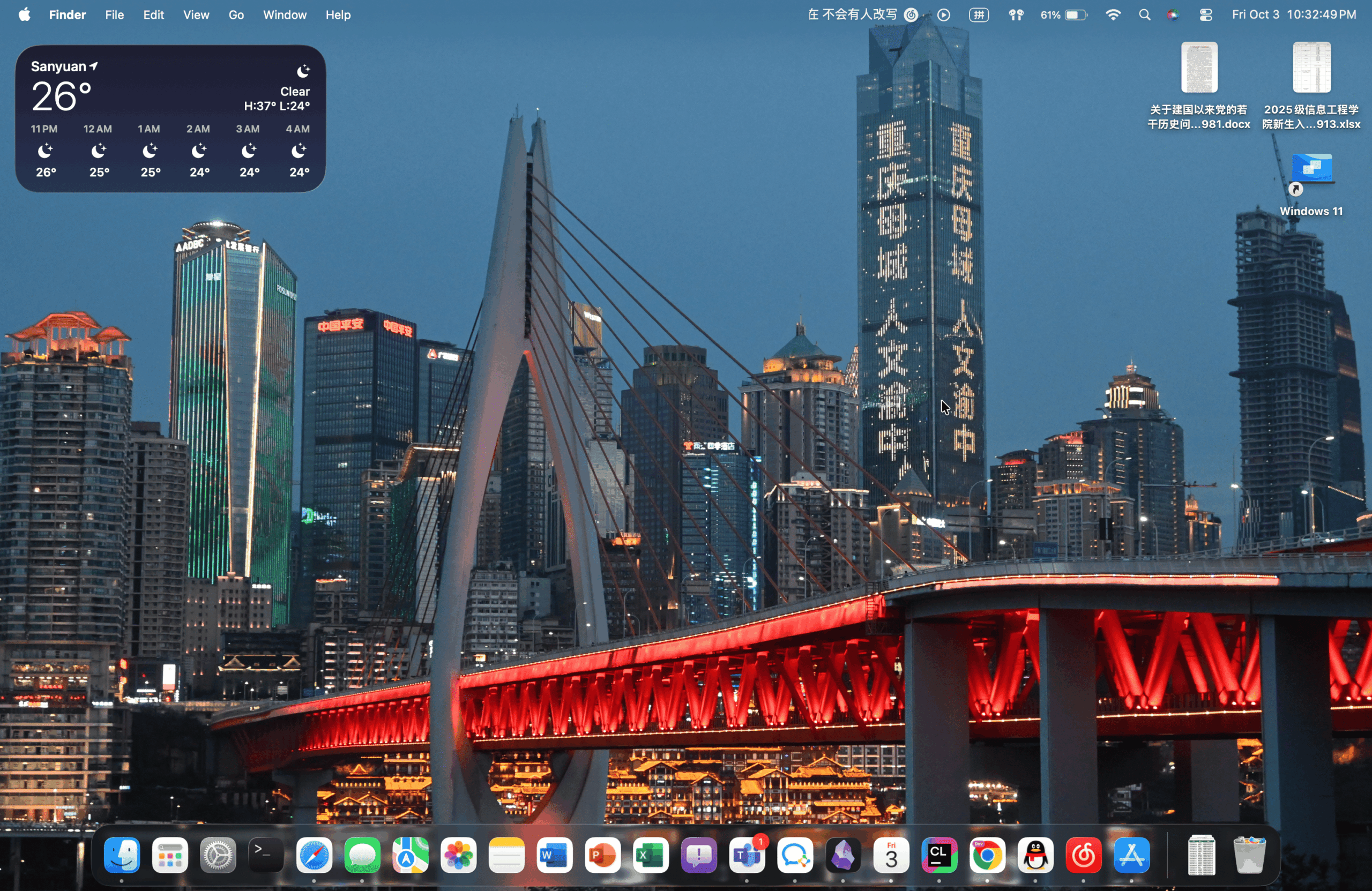Open the AirPods status menu
1372x891 pixels.
pos(1016,15)
